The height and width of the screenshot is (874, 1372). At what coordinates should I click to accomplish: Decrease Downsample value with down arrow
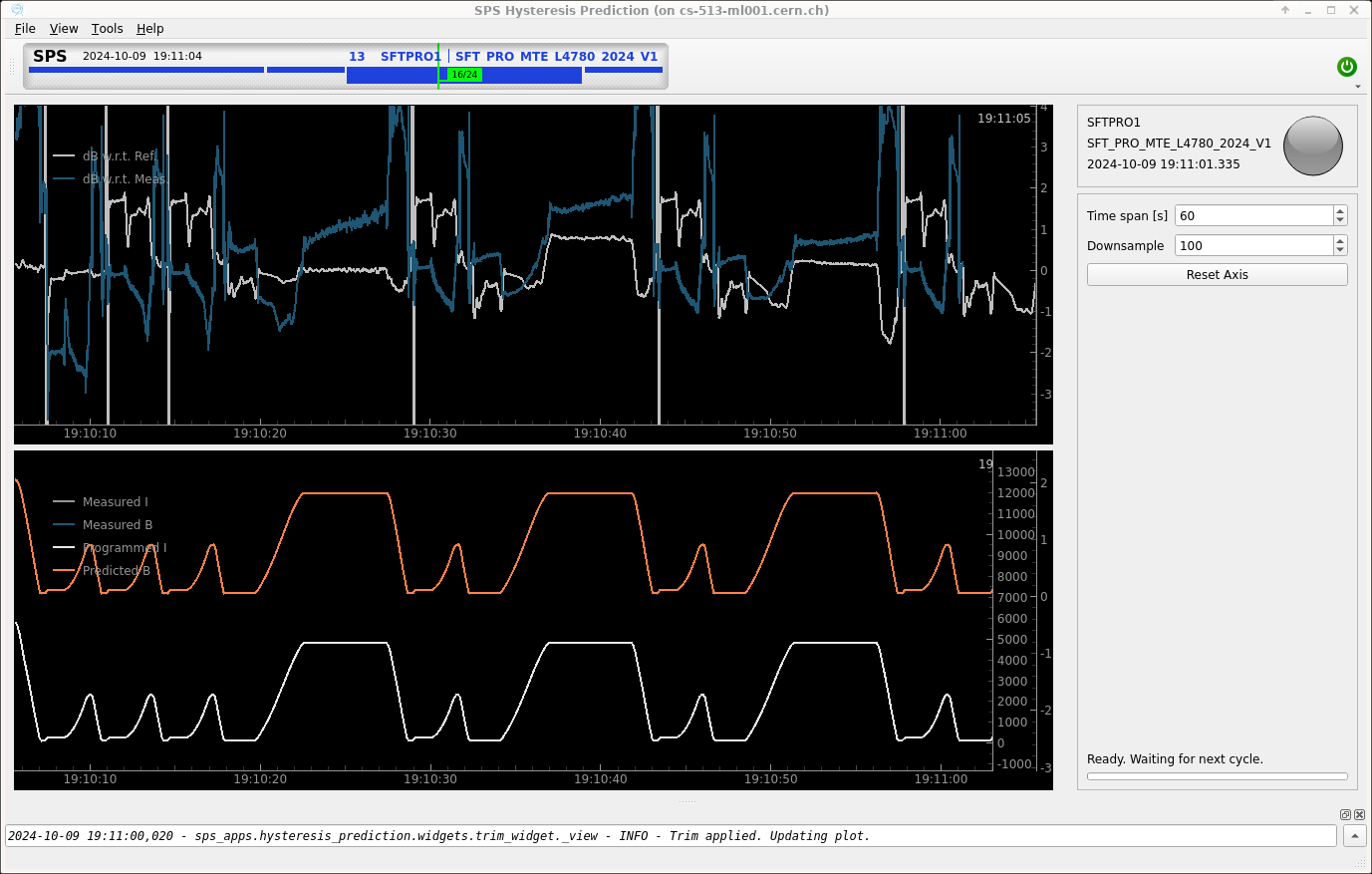(1340, 250)
